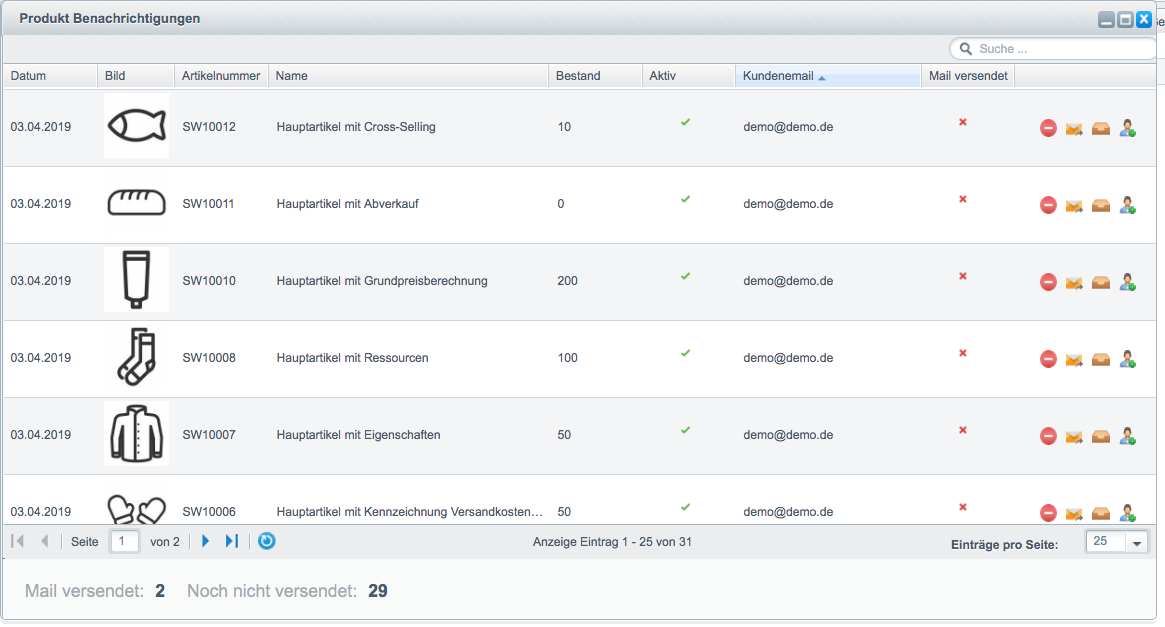The height and width of the screenshot is (627, 1165).
Task: Click red delete icon for SW10012 row
Action: [x=1048, y=129]
